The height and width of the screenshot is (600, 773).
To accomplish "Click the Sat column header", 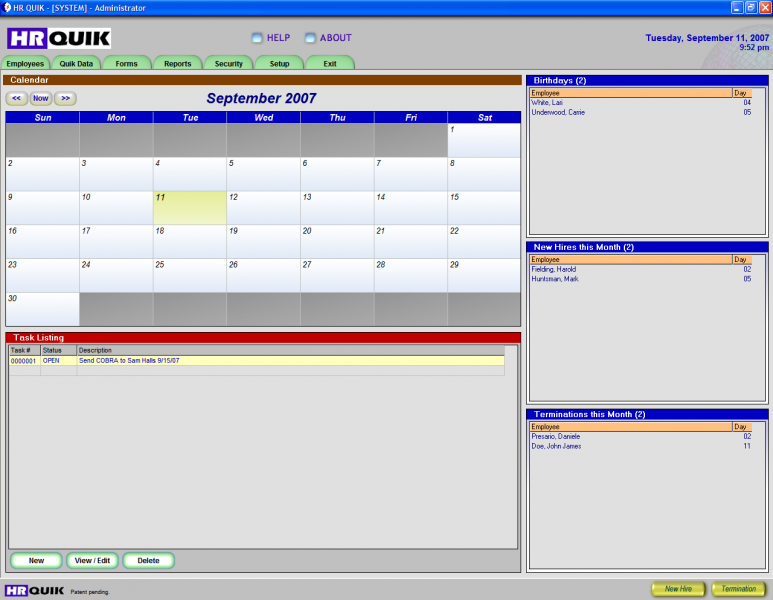I will [484, 117].
